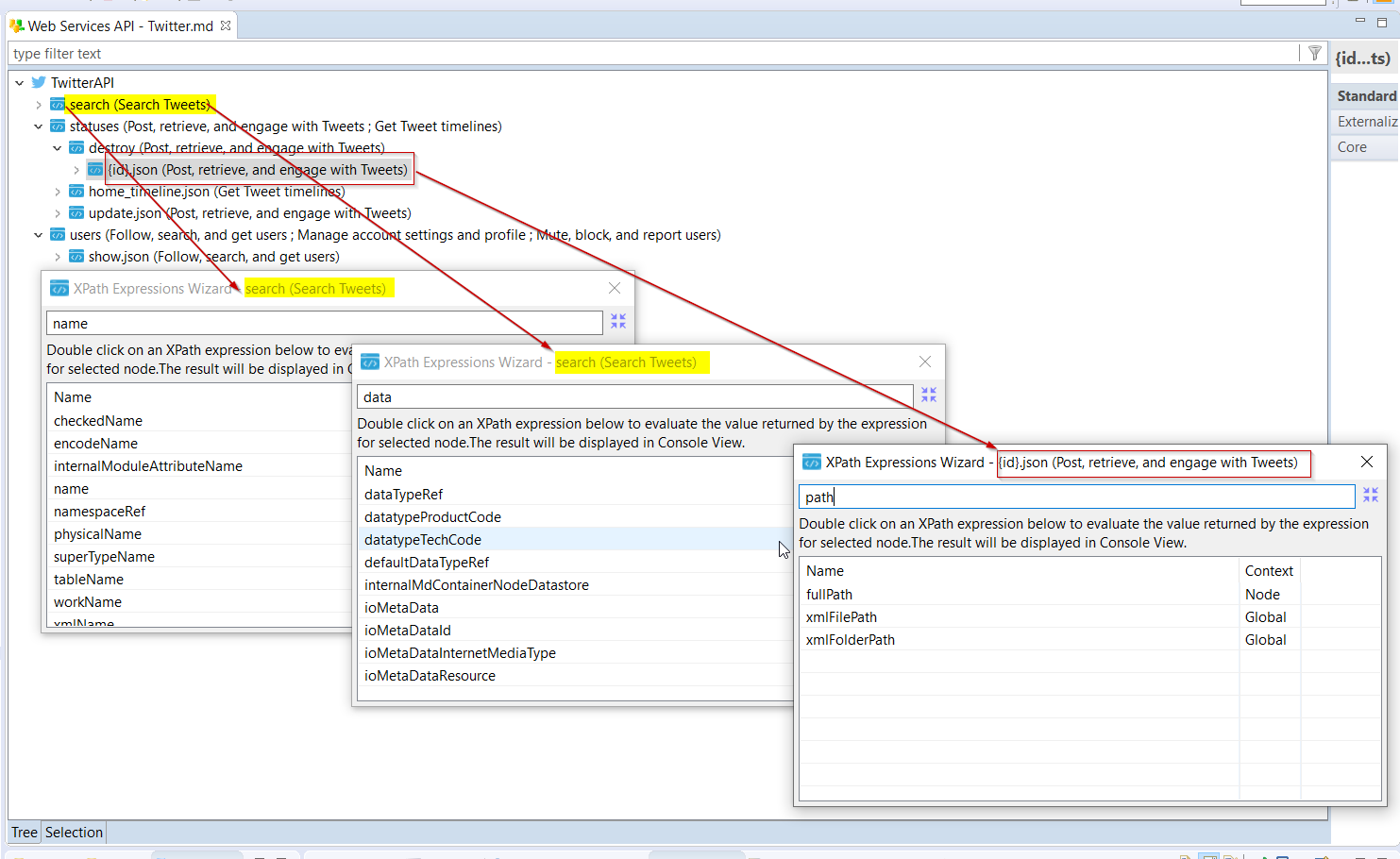Click the Web Services API editor tab icon

click(x=16, y=25)
